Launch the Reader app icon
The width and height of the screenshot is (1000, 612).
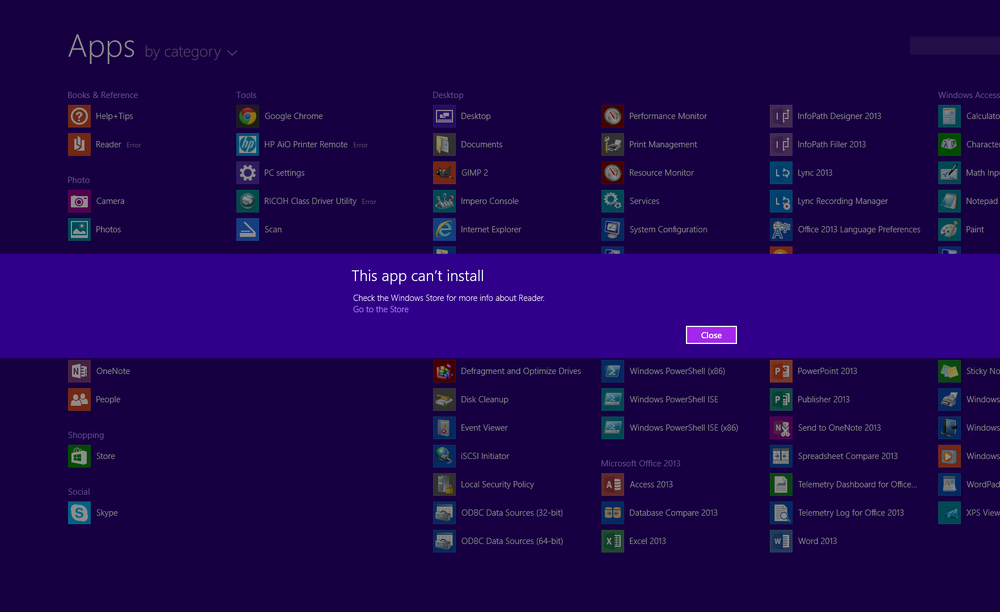79,145
